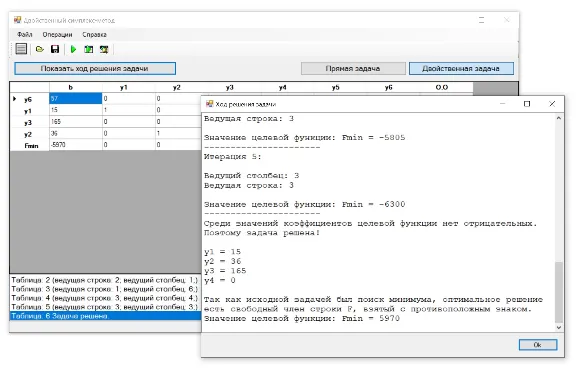Select the Fmin cell containing -5970

76,145
